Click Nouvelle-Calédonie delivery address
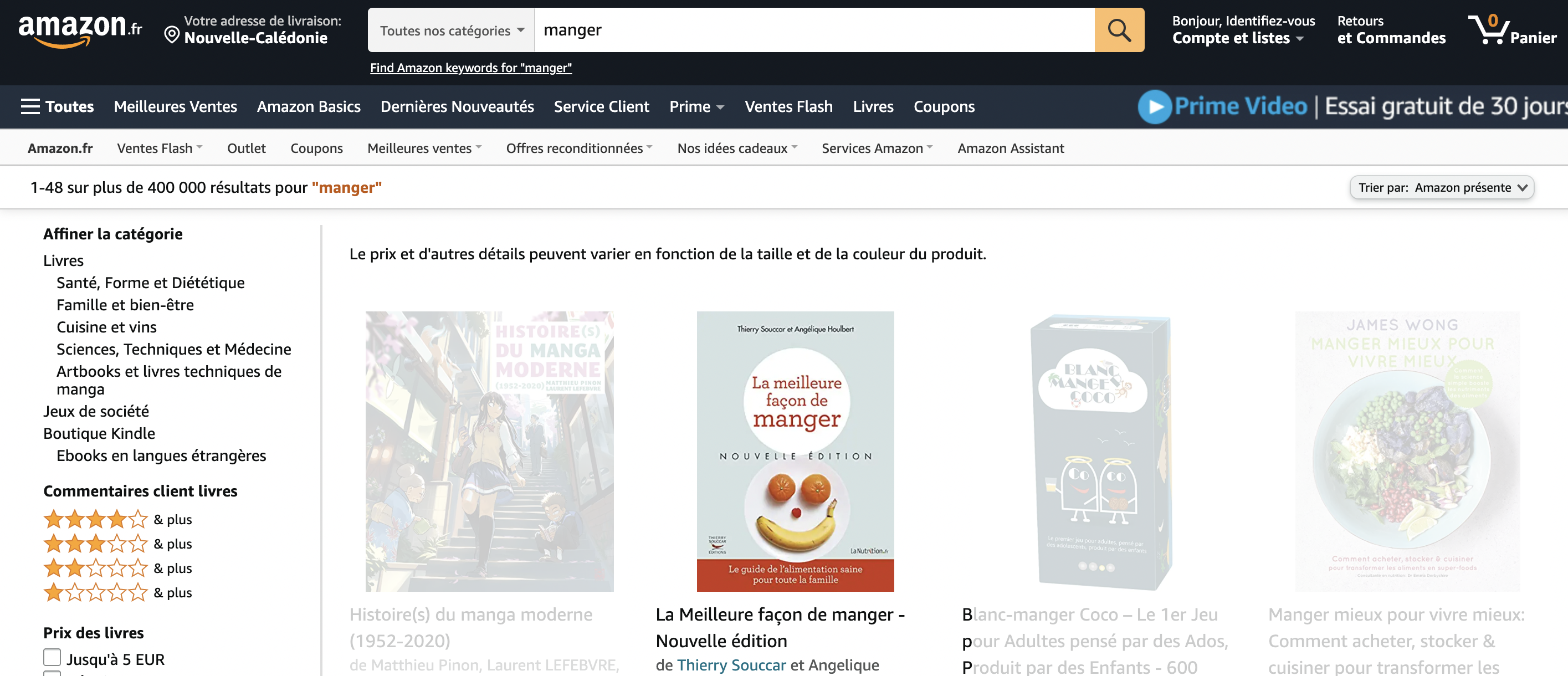This screenshot has width=1568, height=676. (255, 38)
